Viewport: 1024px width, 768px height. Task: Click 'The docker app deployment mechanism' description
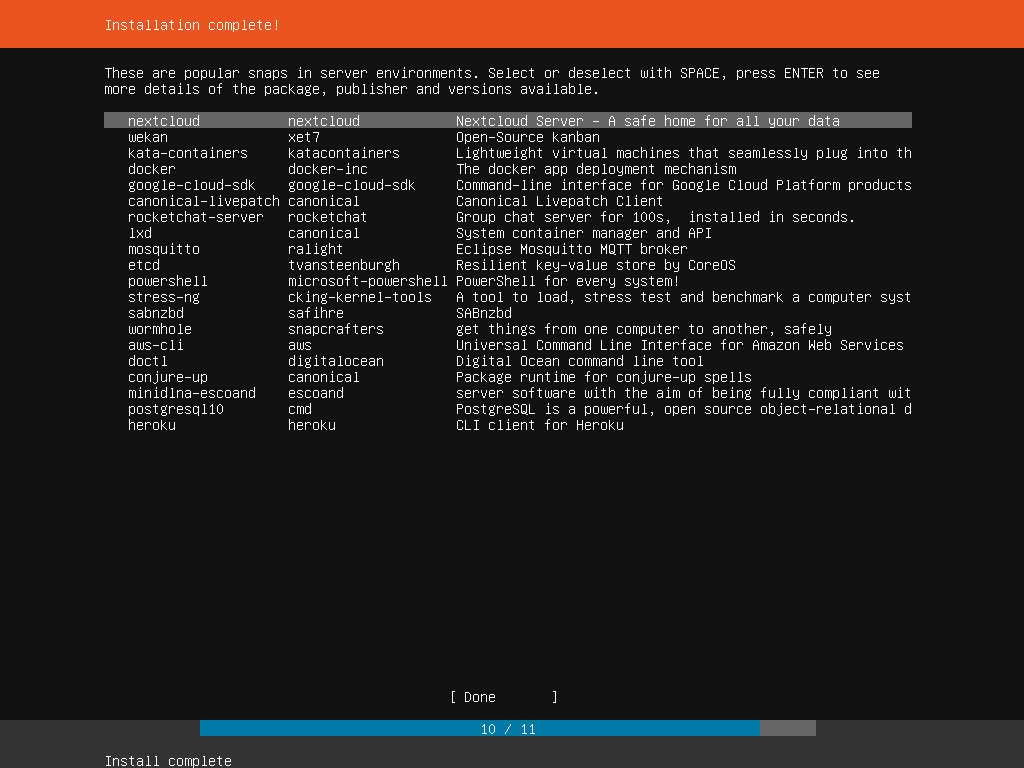596,169
